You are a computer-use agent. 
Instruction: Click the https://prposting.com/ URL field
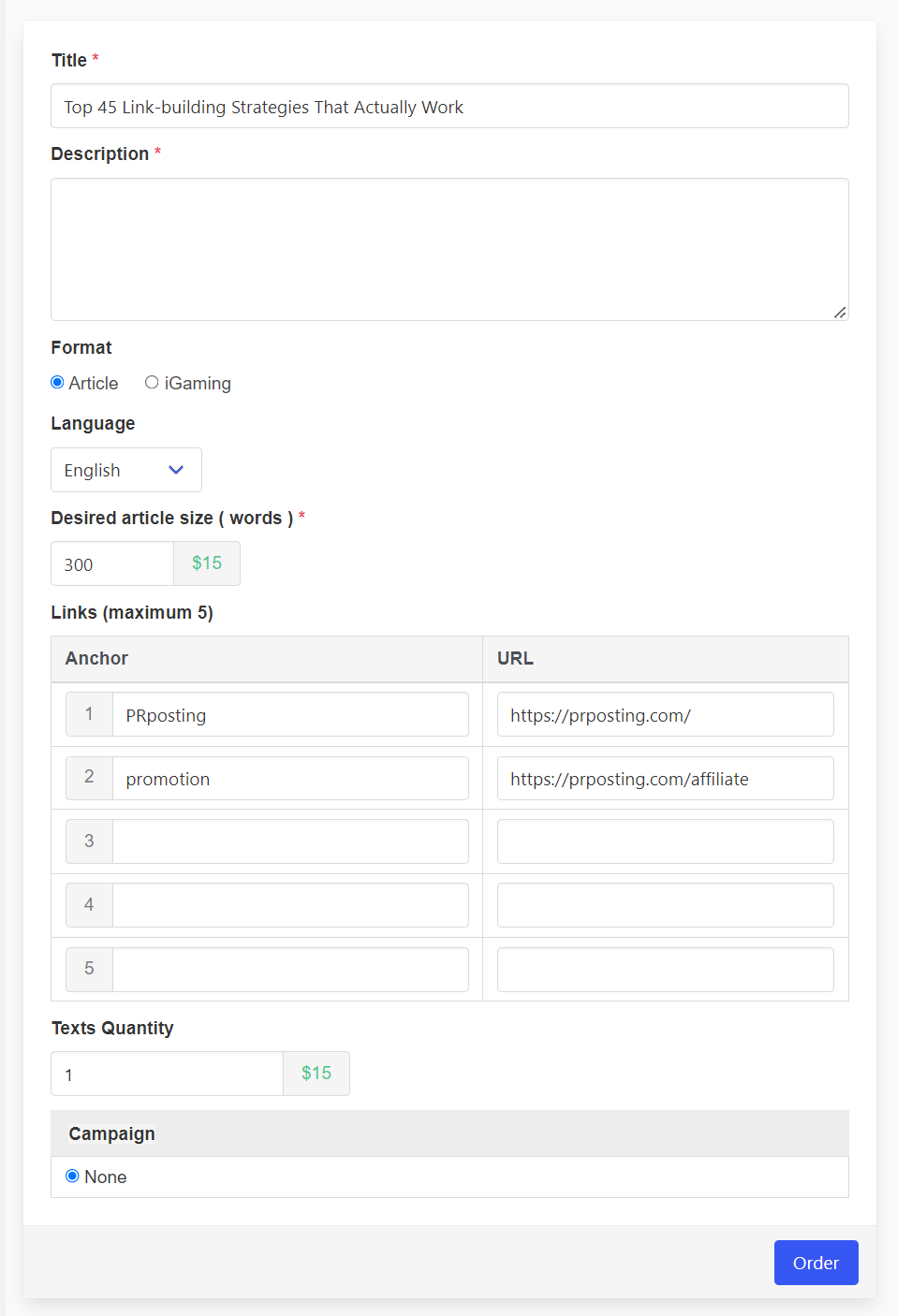(x=666, y=714)
